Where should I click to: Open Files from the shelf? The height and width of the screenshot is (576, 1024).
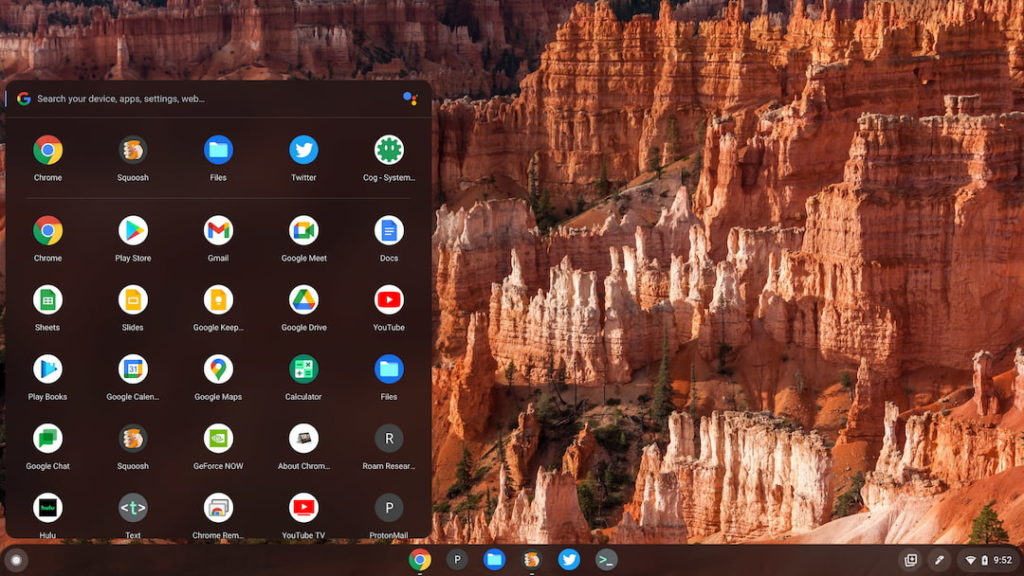click(x=494, y=560)
